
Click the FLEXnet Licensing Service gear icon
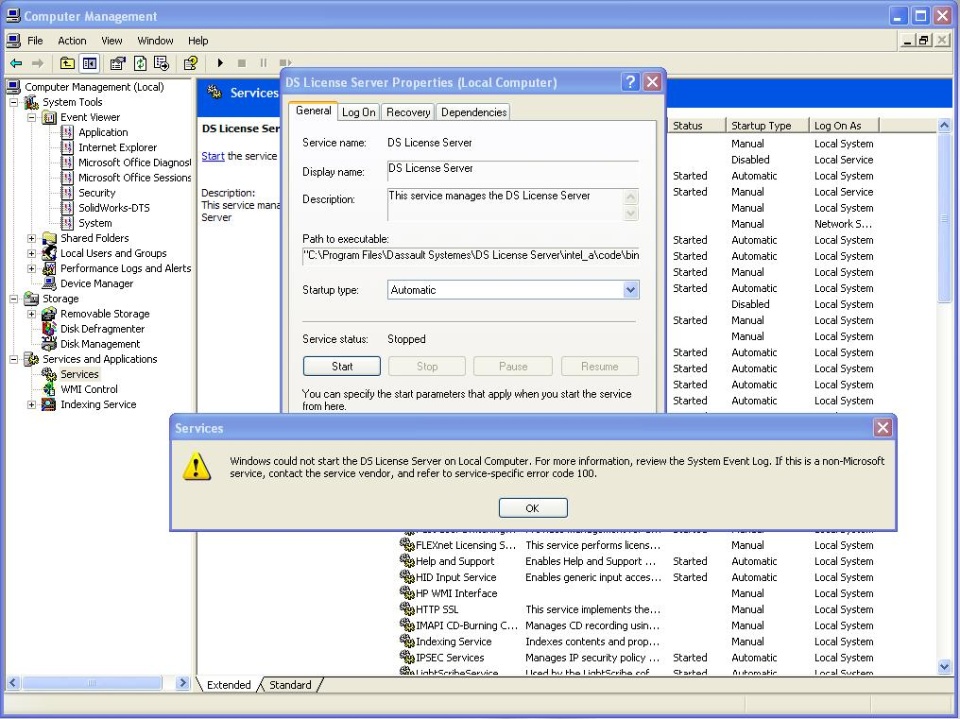pos(407,544)
